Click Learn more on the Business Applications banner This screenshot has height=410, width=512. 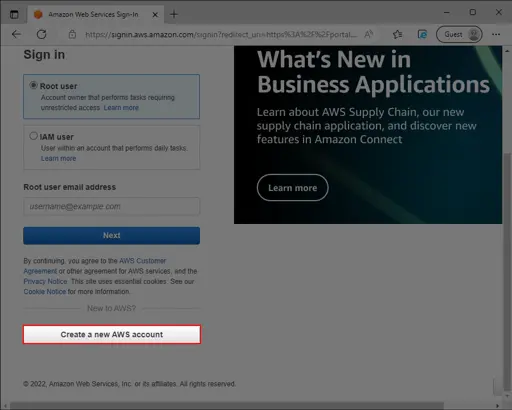click(x=292, y=188)
